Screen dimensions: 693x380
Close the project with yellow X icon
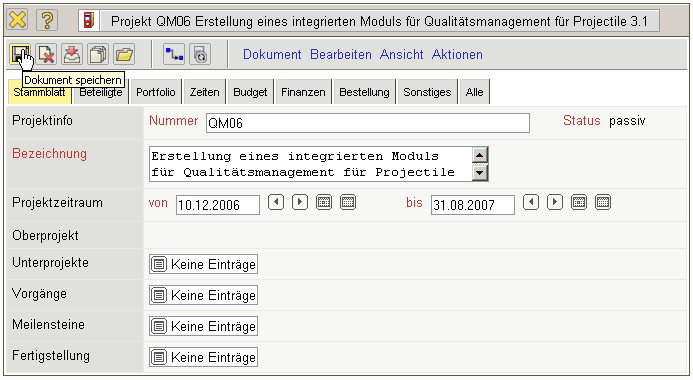(x=18, y=20)
